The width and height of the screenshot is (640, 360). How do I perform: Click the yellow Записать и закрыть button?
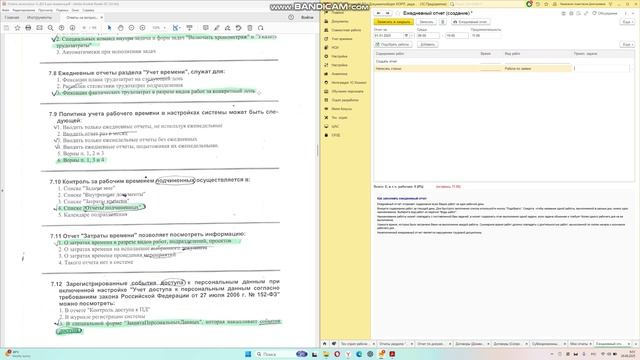pos(393,22)
